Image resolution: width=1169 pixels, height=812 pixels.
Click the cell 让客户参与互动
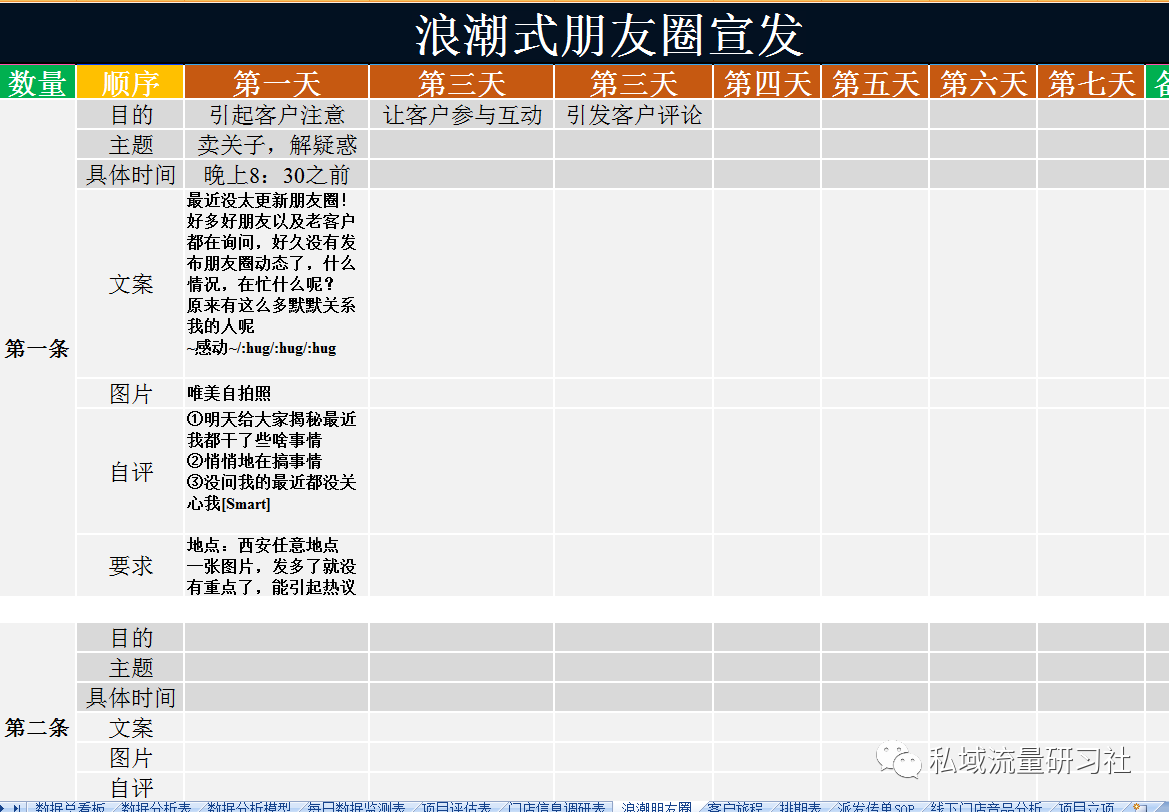tap(461, 115)
